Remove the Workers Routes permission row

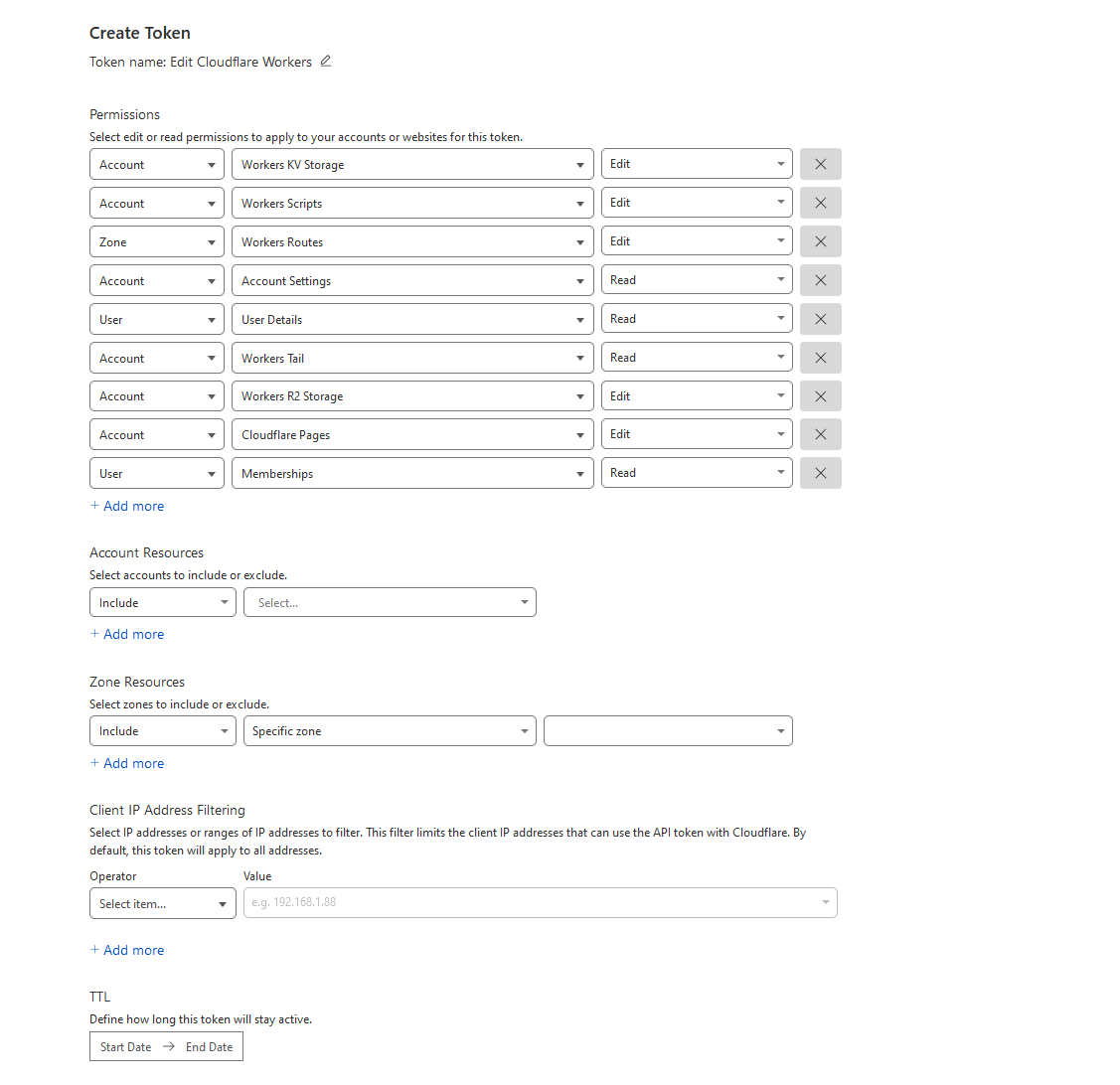coord(821,241)
